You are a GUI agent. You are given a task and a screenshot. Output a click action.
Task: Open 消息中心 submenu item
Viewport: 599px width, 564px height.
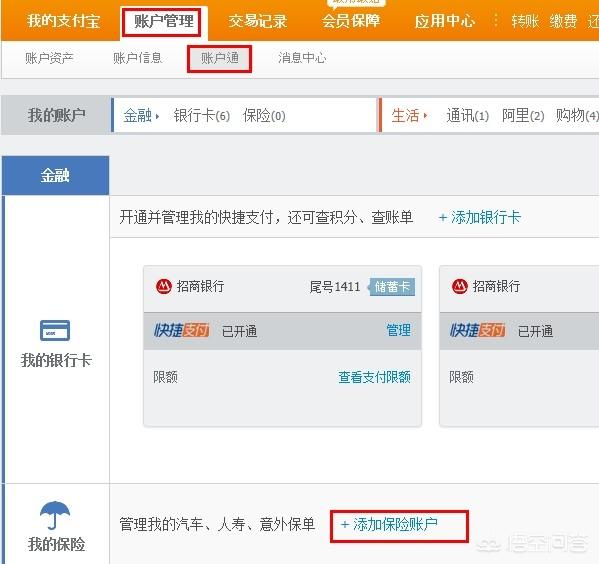[x=302, y=58]
